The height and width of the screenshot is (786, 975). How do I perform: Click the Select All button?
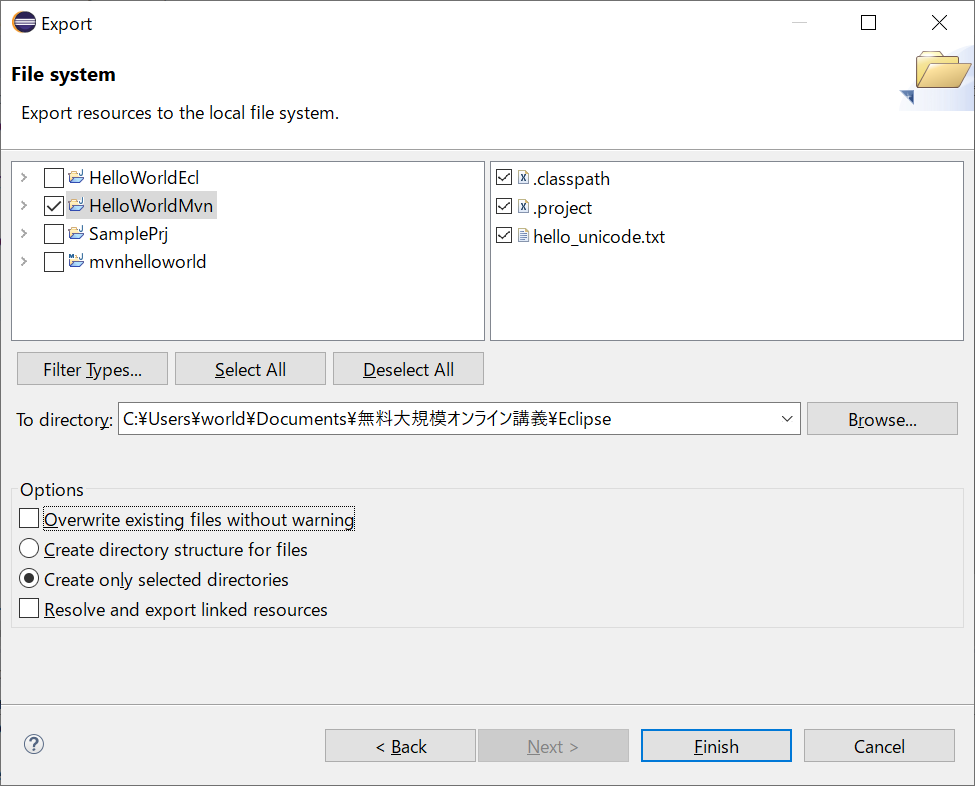(249, 368)
